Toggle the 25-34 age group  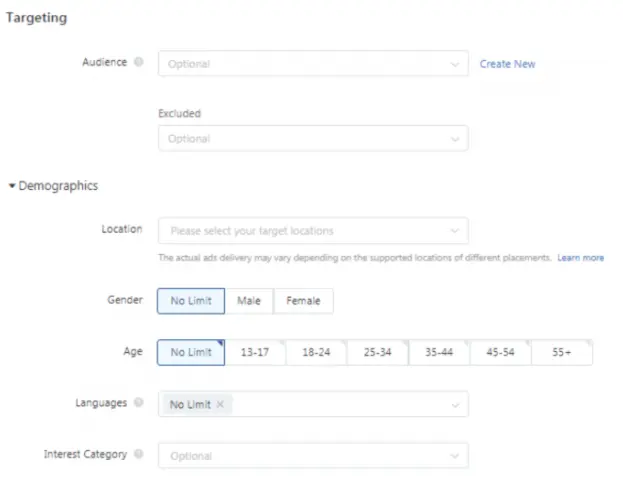point(378,352)
